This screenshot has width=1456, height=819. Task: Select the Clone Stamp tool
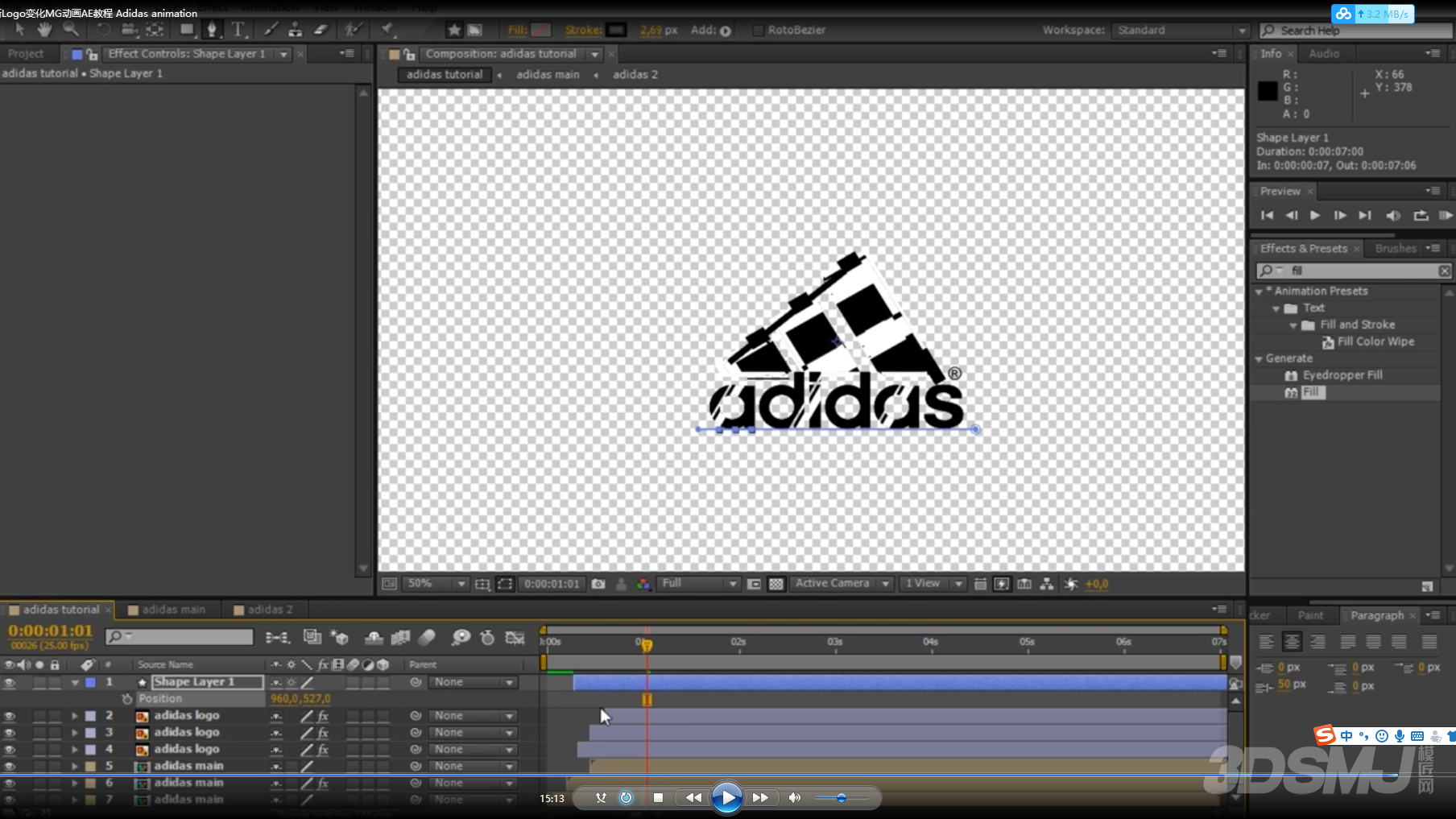[296, 30]
